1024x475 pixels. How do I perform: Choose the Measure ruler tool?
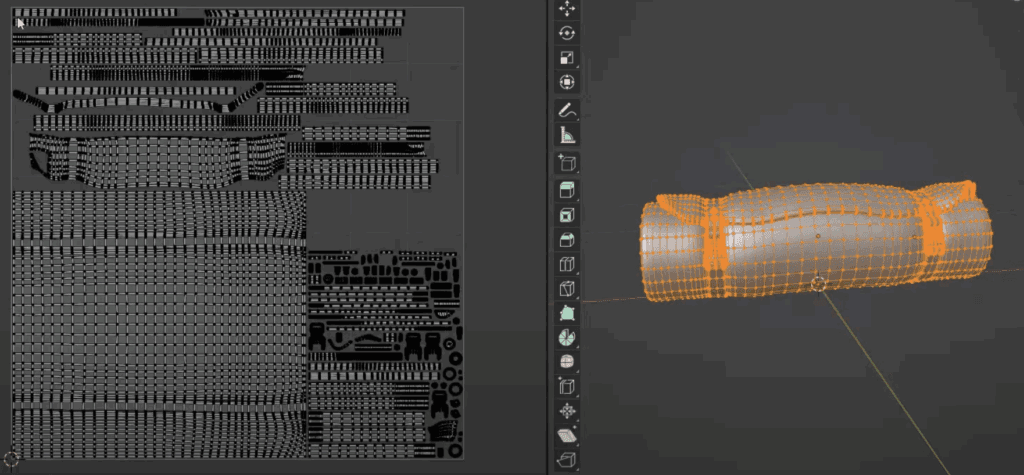click(x=566, y=135)
